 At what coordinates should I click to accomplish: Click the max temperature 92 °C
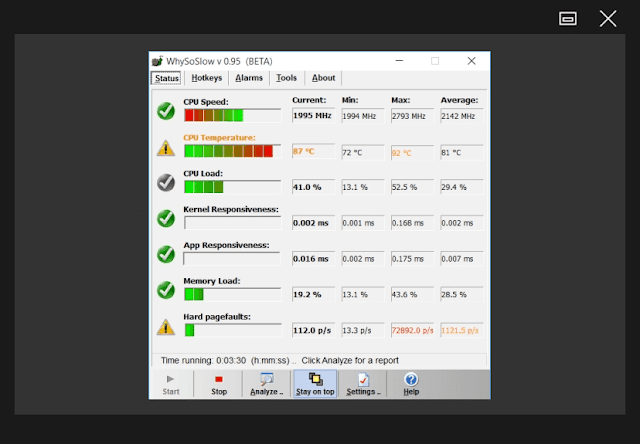click(412, 153)
